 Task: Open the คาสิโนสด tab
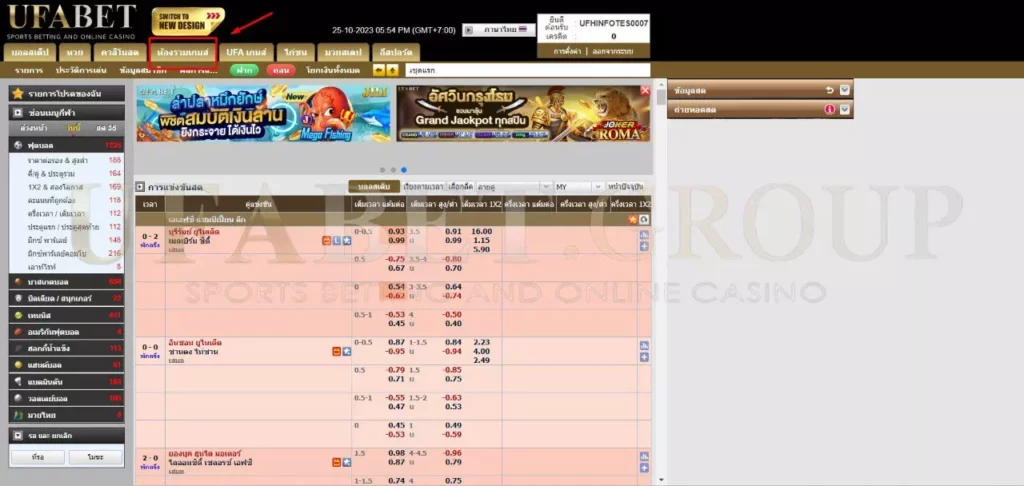tap(118, 51)
